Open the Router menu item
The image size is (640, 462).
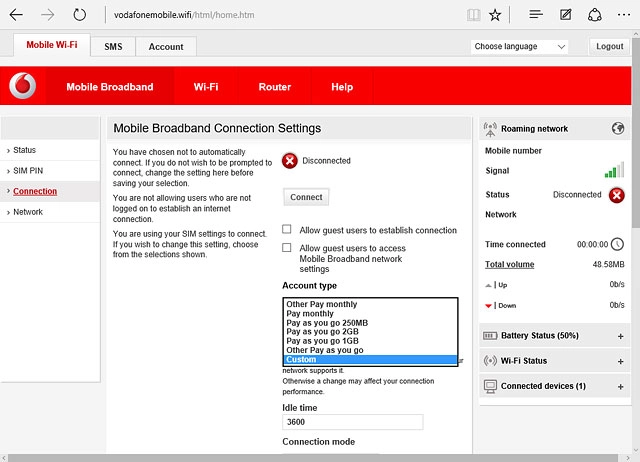pos(274,87)
